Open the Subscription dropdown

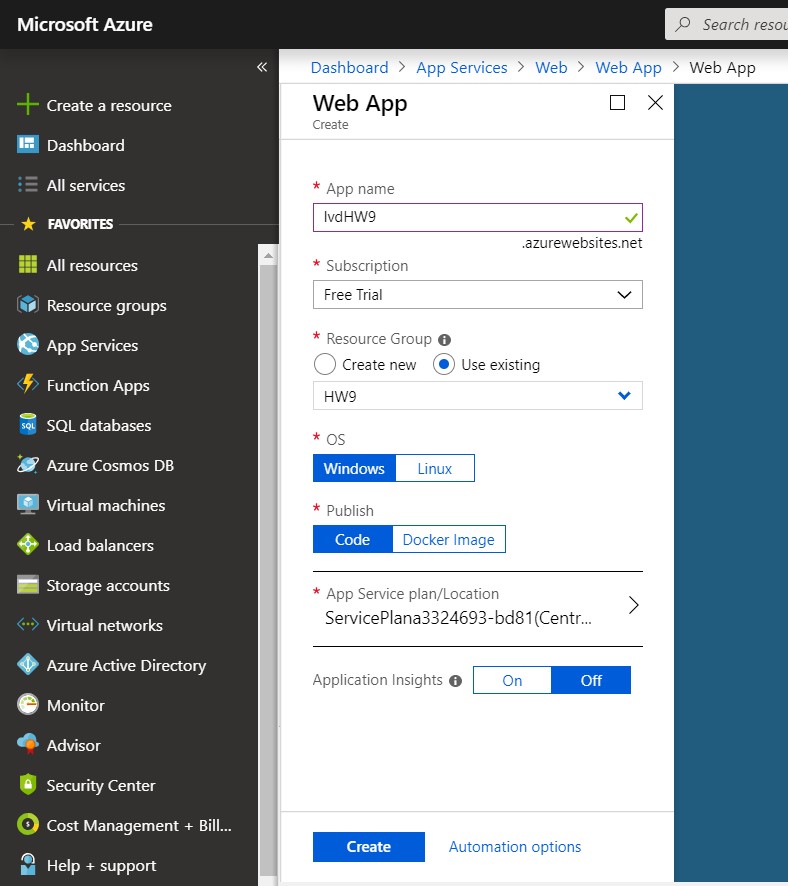point(477,295)
